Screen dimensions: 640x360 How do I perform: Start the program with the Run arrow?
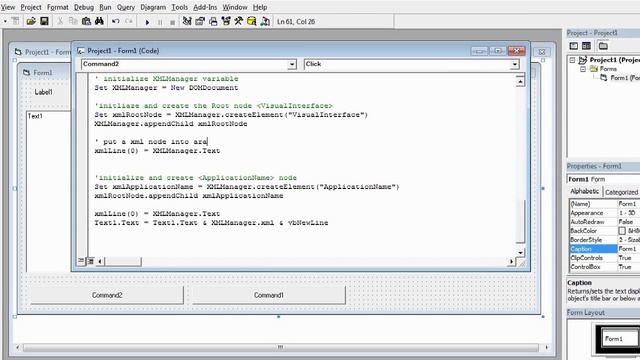147,22
